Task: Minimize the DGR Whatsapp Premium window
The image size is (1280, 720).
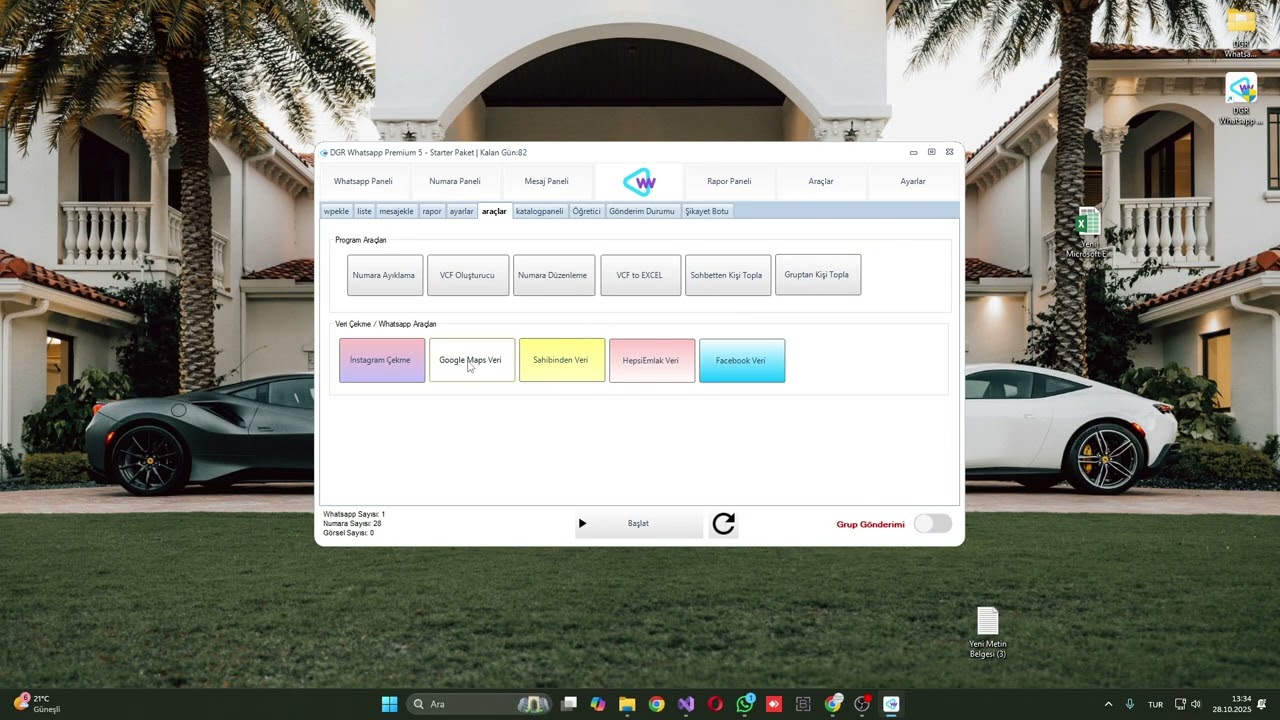Action: tap(913, 153)
